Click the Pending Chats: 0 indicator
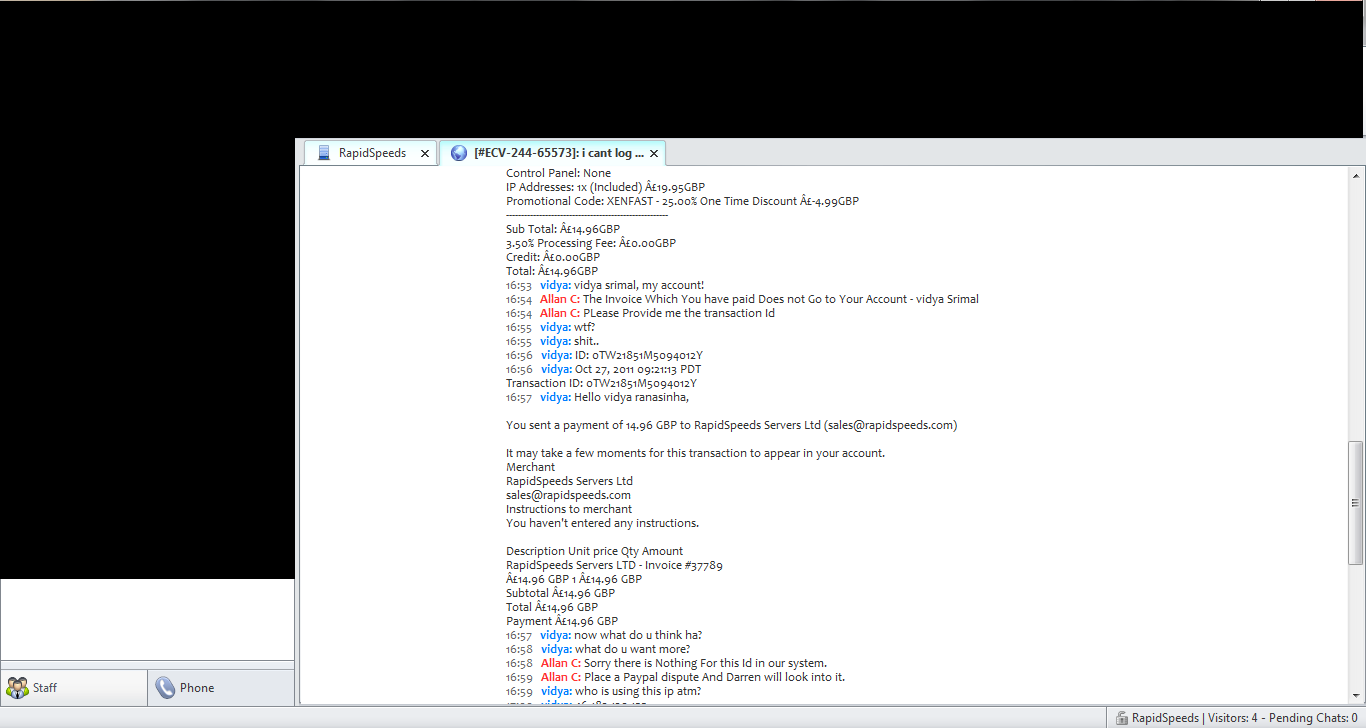The image size is (1366, 728). click(x=1313, y=718)
